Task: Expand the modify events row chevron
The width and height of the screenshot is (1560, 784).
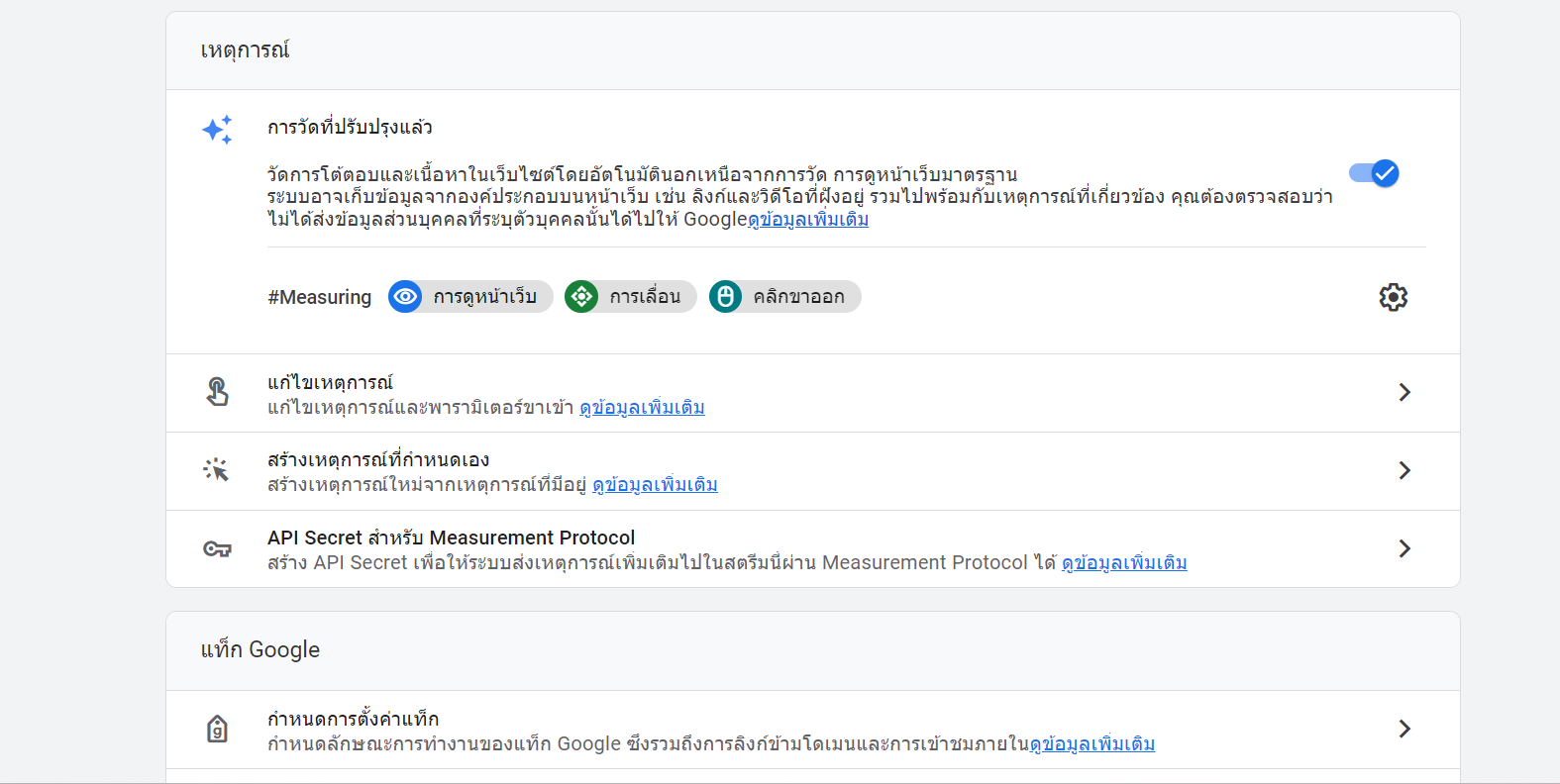Action: 1404,392
